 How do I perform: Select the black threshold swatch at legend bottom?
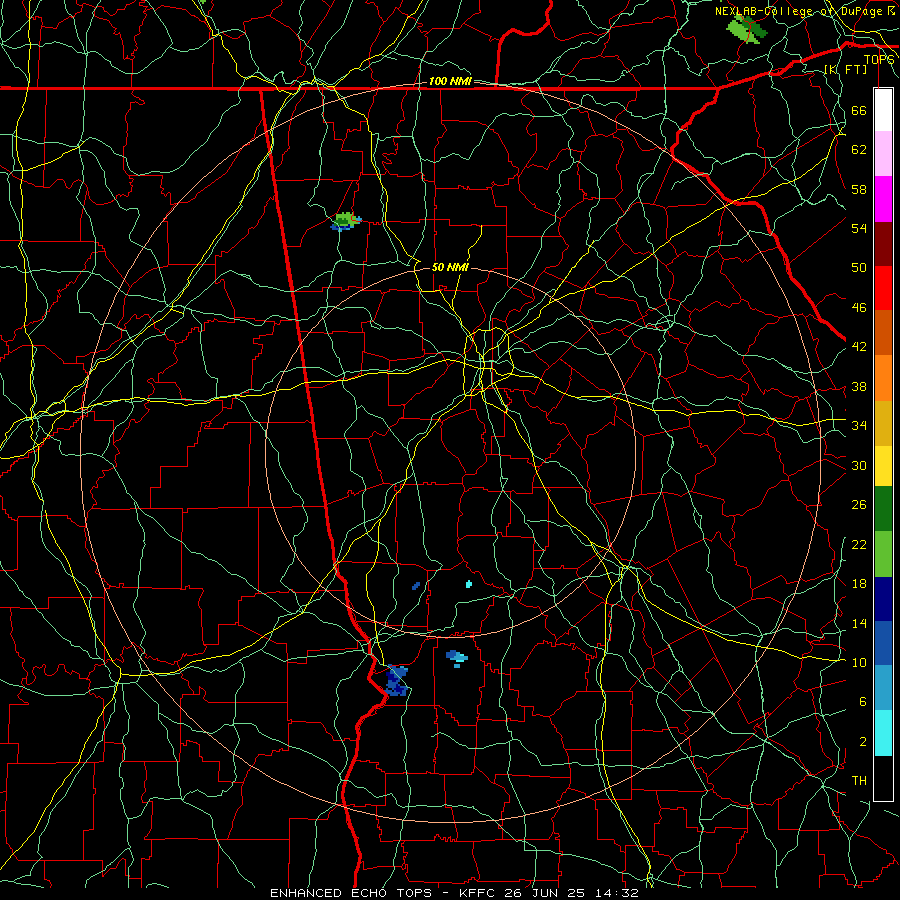883,778
